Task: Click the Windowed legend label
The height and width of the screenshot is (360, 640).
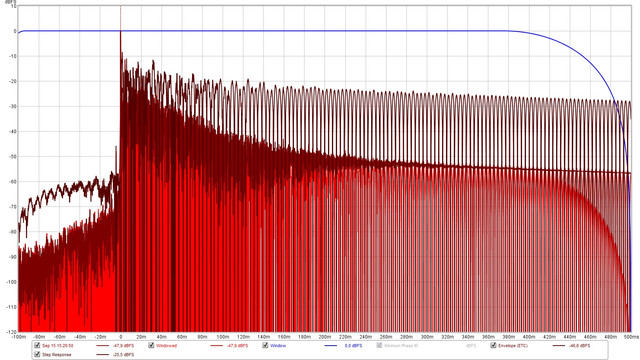Action: 167,346
